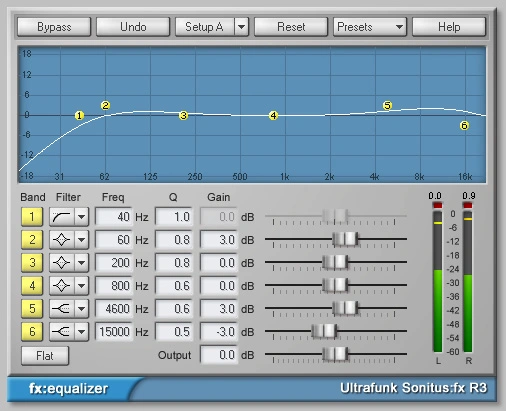Select node 2 on the EQ graph
The width and height of the screenshot is (506, 411).
tap(105, 105)
